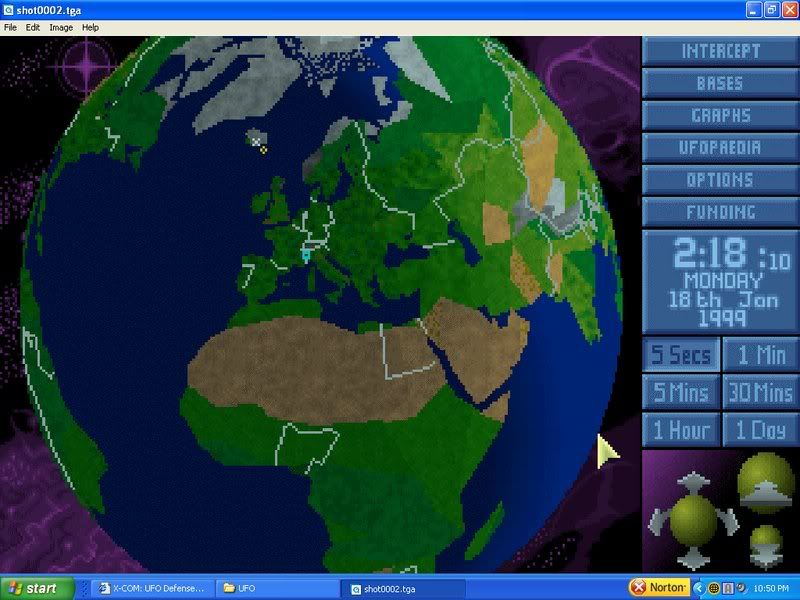Viewport: 800px width, 600px height.
Task: Switch to the UFO folder taskbar item
Action: pos(277,588)
